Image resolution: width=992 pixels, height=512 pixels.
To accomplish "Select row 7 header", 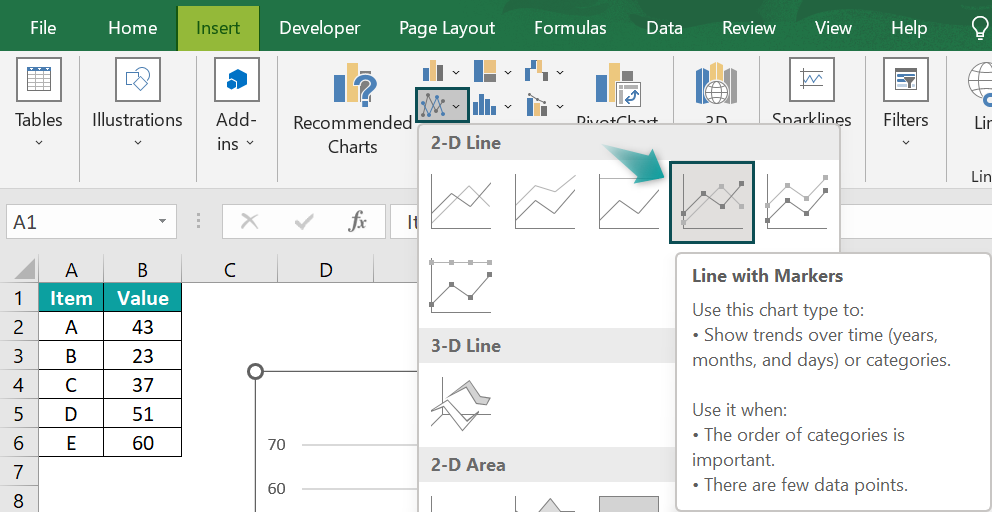I will click(19, 471).
